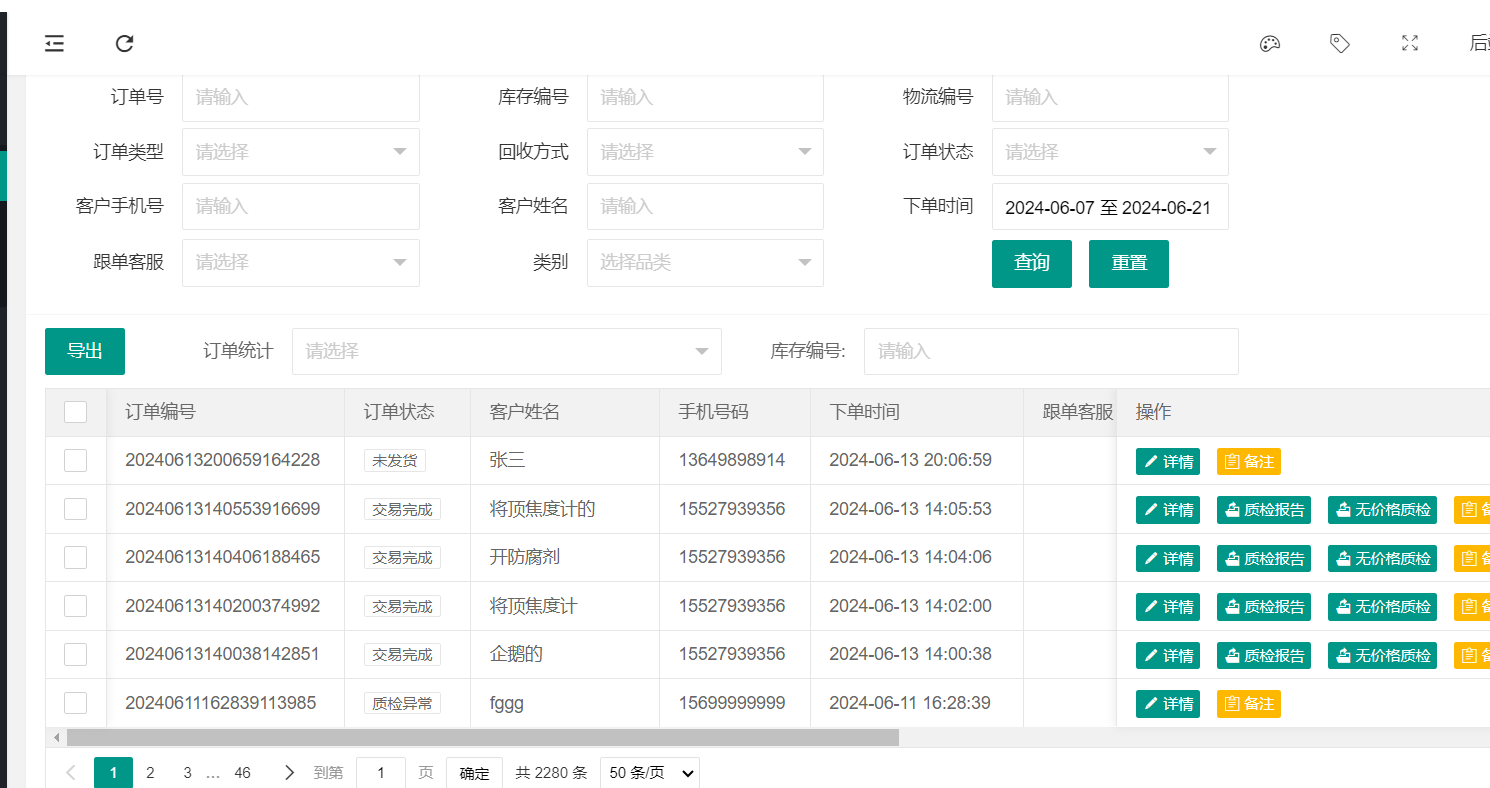Image resolution: width=1490 pixels, height=788 pixels.
Task: Click 无价格质检 for order placed at 14:02:00
Action: (x=1382, y=606)
